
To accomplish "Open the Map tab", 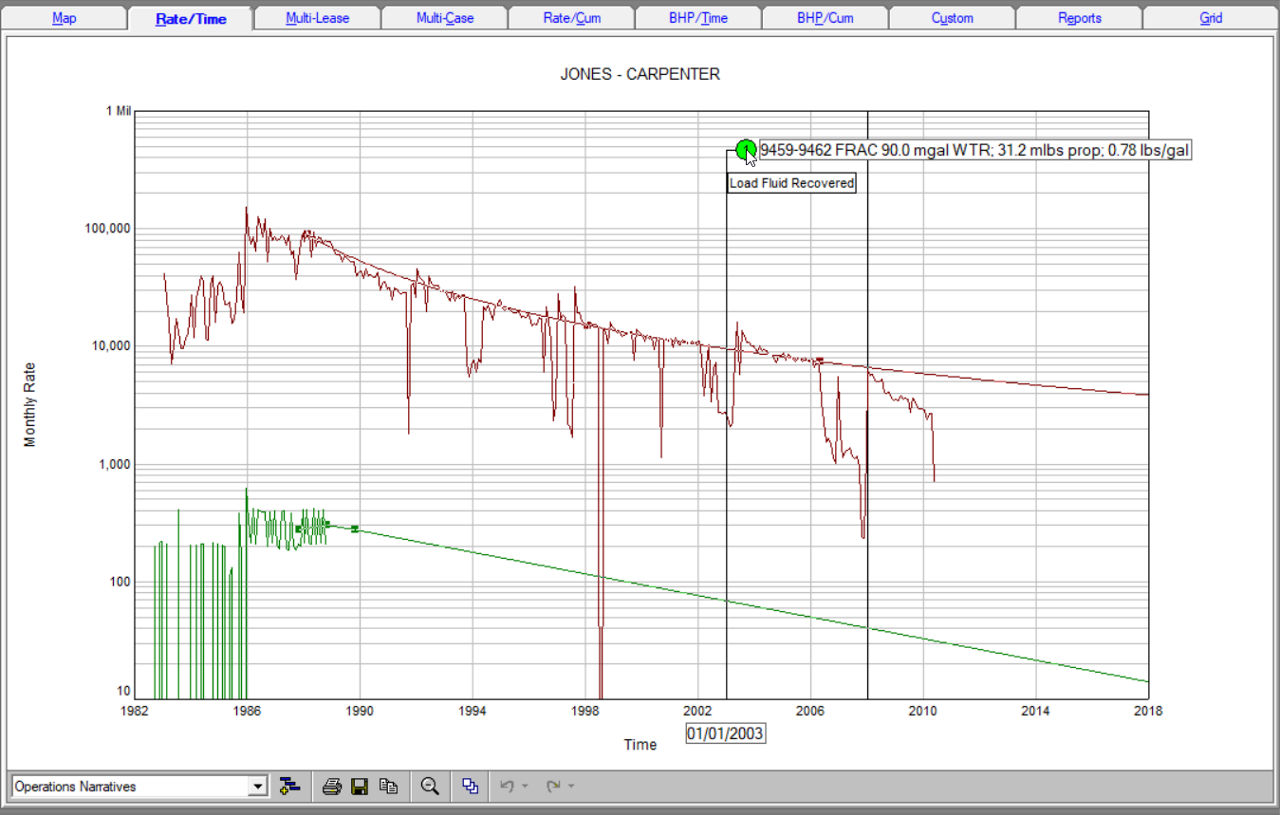I will point(64,18).
